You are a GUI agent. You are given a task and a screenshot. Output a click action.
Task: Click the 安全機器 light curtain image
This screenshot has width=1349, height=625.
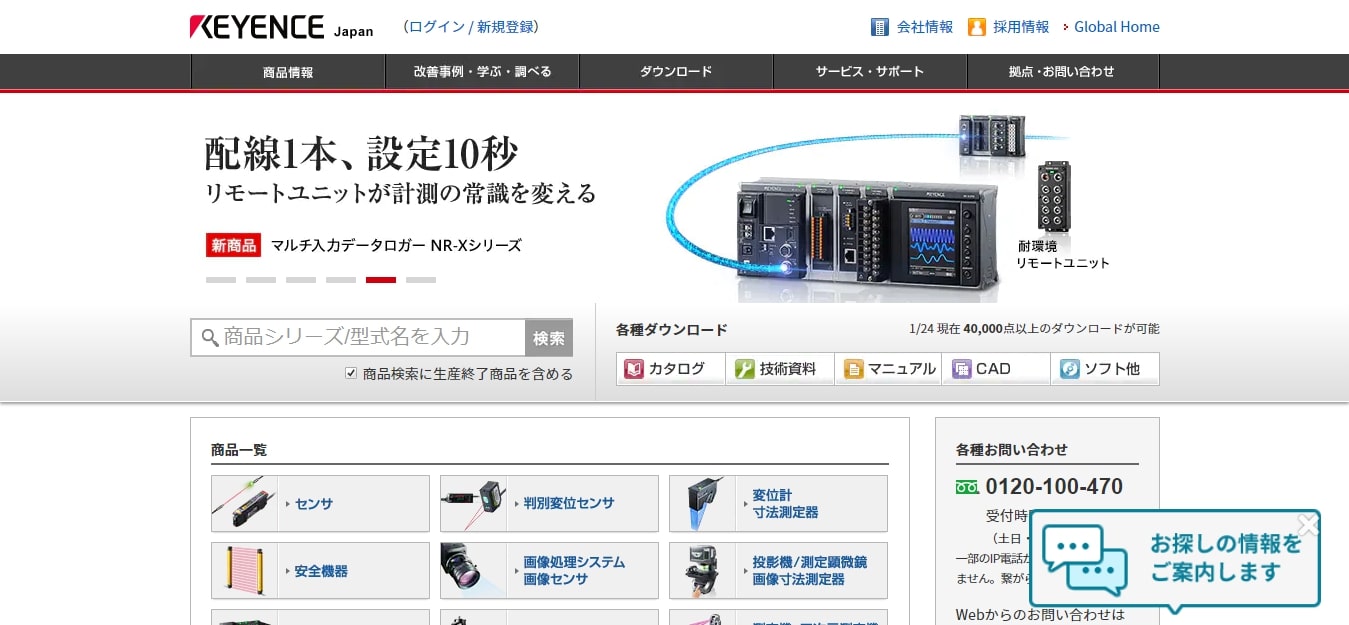click(x=244, y=571)
